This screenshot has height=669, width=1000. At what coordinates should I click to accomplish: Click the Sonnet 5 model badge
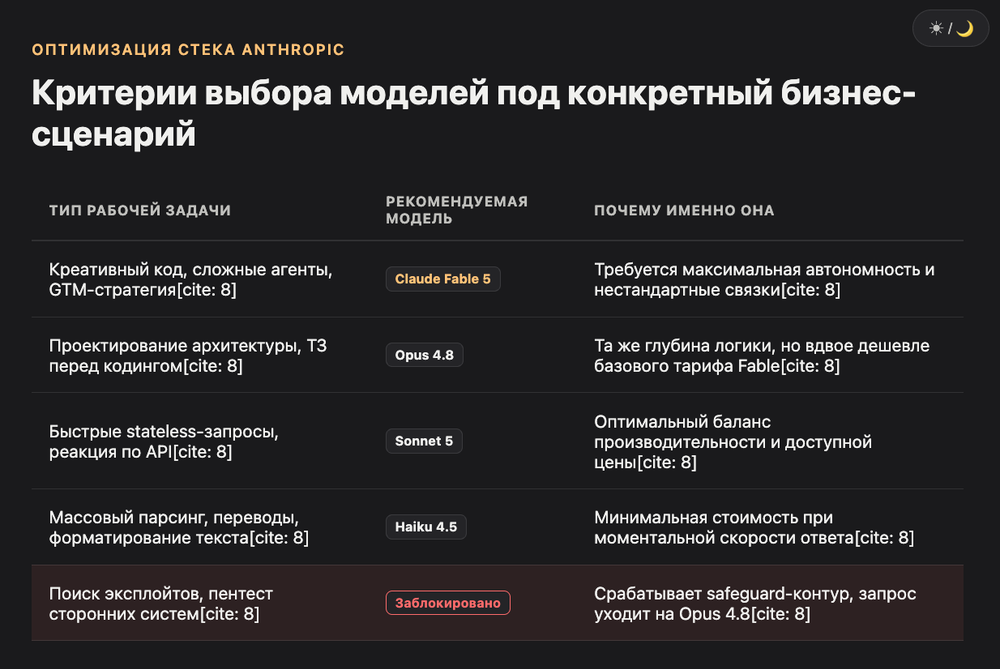pyautogui.click(x=423, y=441)
